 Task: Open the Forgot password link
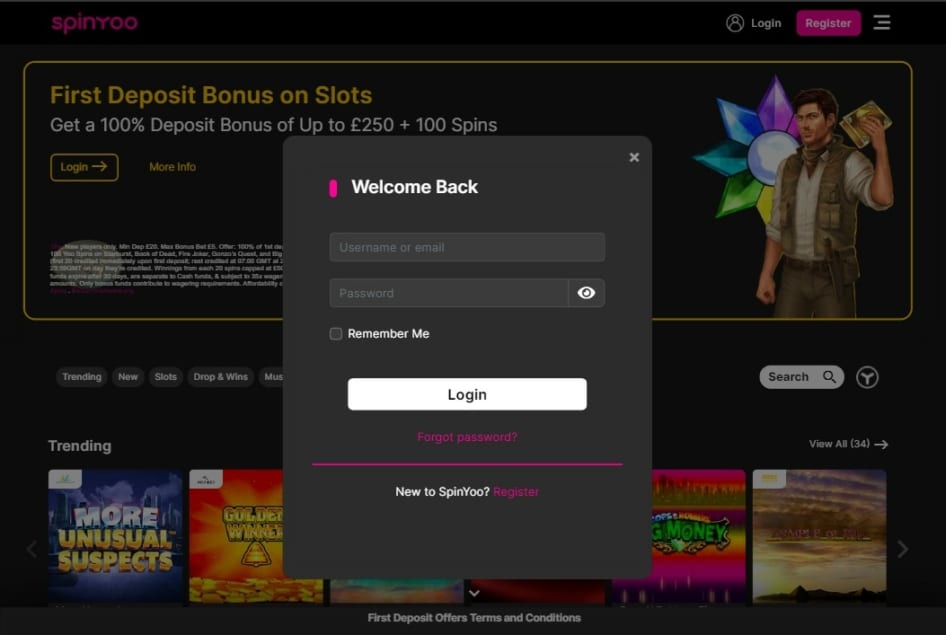(x=466, y=437)
